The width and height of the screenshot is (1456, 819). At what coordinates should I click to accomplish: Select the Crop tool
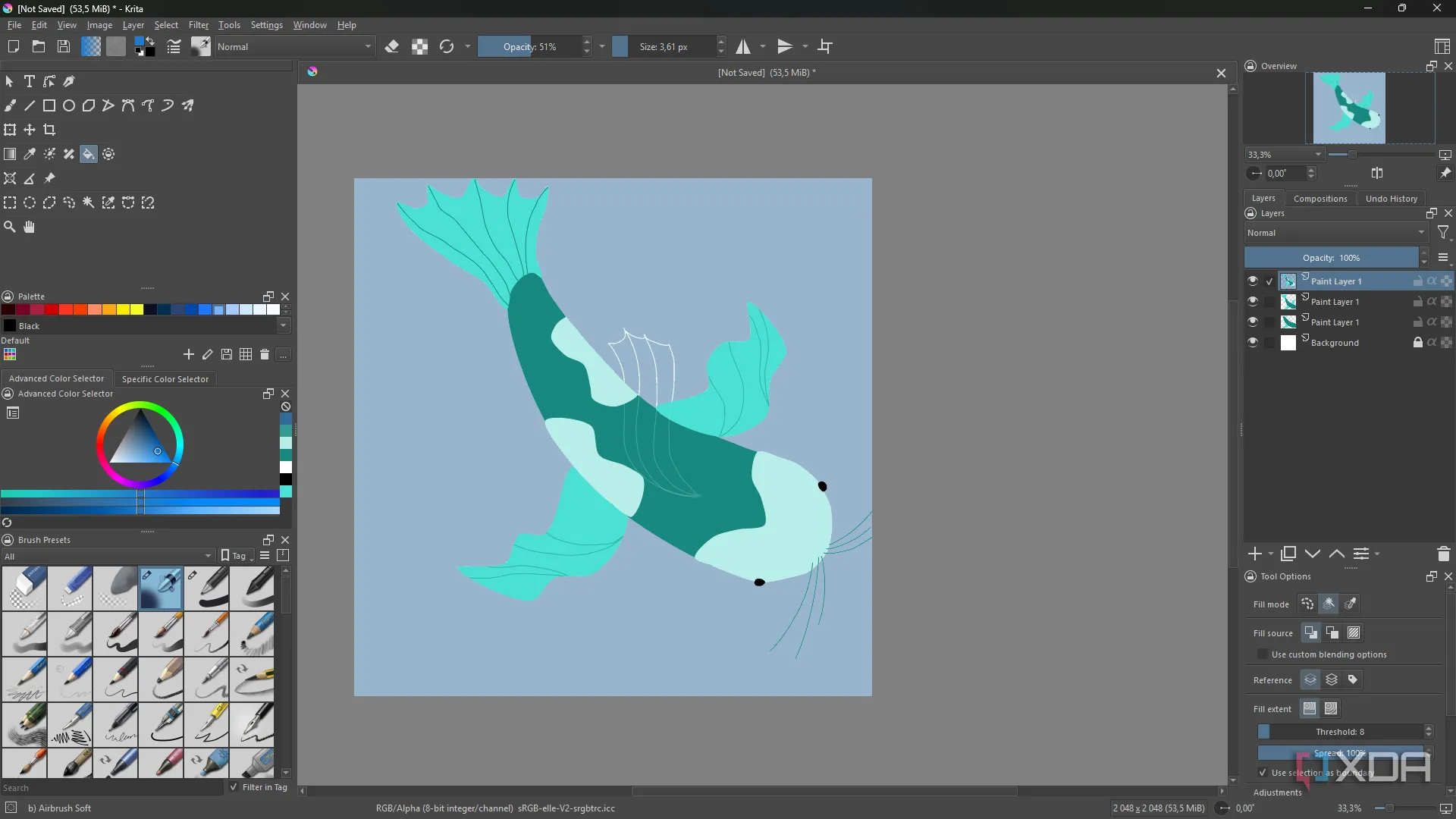click(x=49, y=130)
